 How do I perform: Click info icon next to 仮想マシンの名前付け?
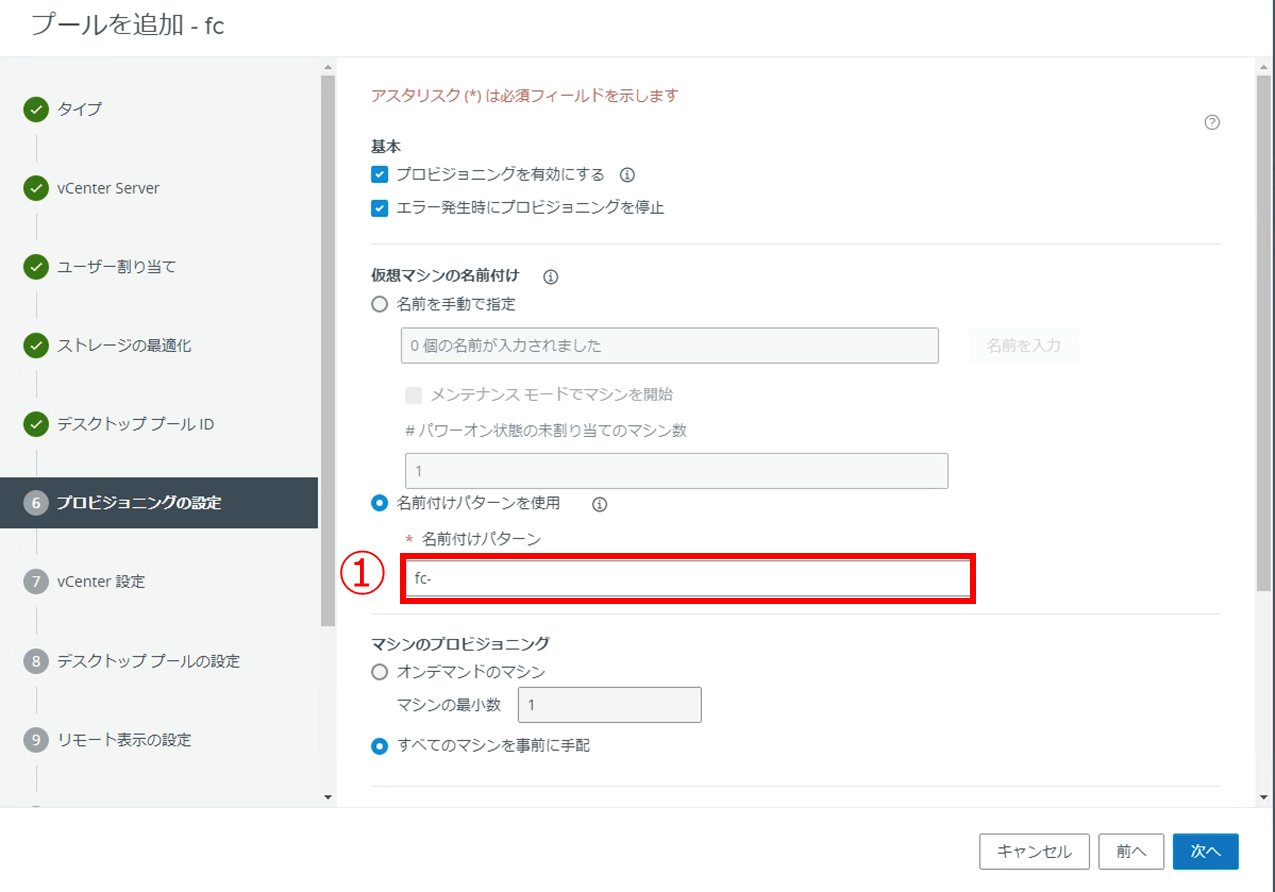click(550, 276)
